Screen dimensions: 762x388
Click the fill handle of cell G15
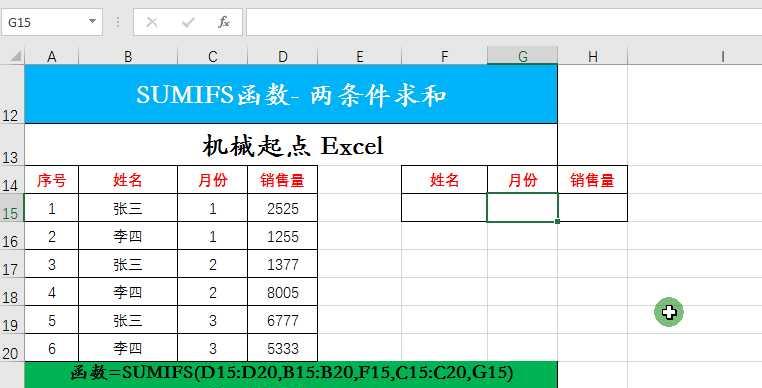coord(557,221)
